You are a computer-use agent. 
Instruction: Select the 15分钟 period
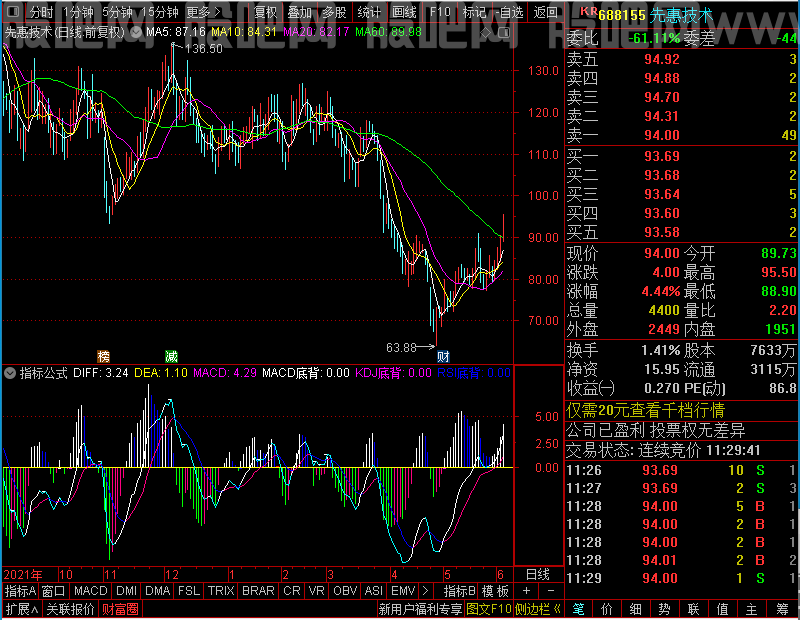[x=160, y=12]
